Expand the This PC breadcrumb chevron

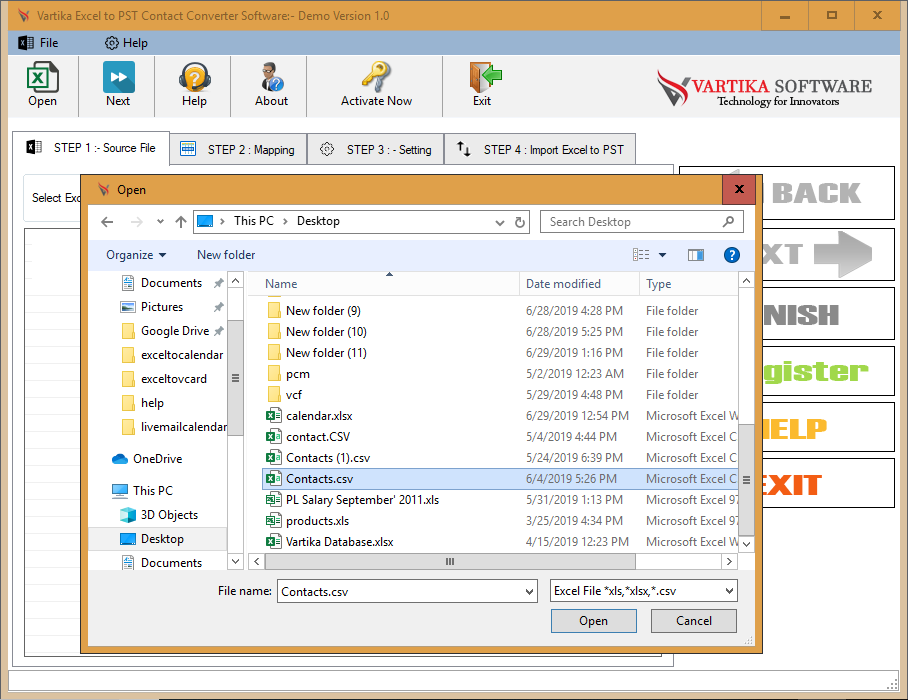[x=285, y=221]
